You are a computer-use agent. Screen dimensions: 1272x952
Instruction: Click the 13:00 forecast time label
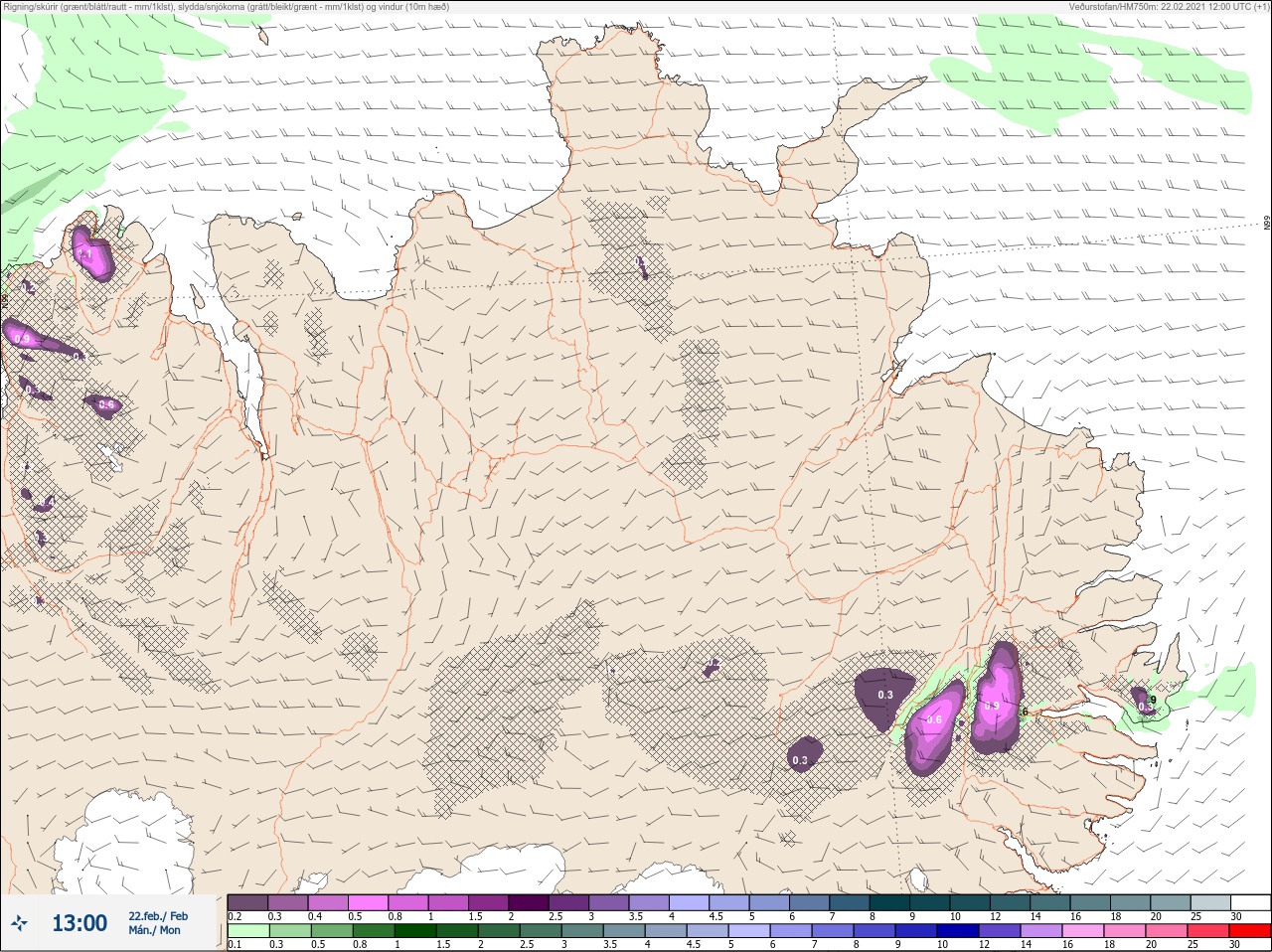pyautogui.click(x=79, y=923)
